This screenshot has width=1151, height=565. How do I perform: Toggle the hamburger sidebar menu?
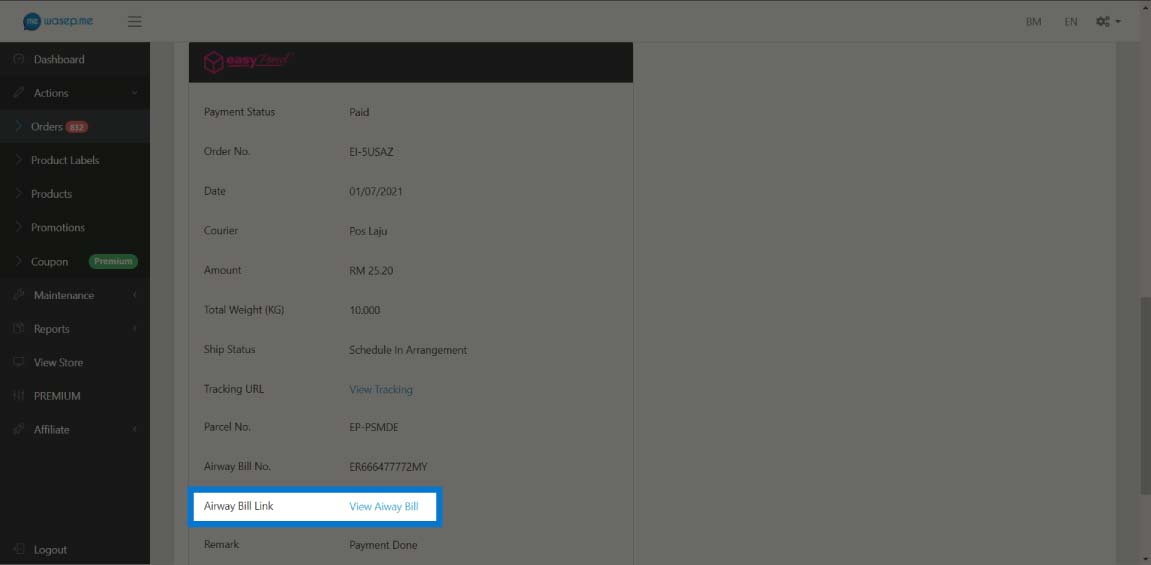click(134, 22)
